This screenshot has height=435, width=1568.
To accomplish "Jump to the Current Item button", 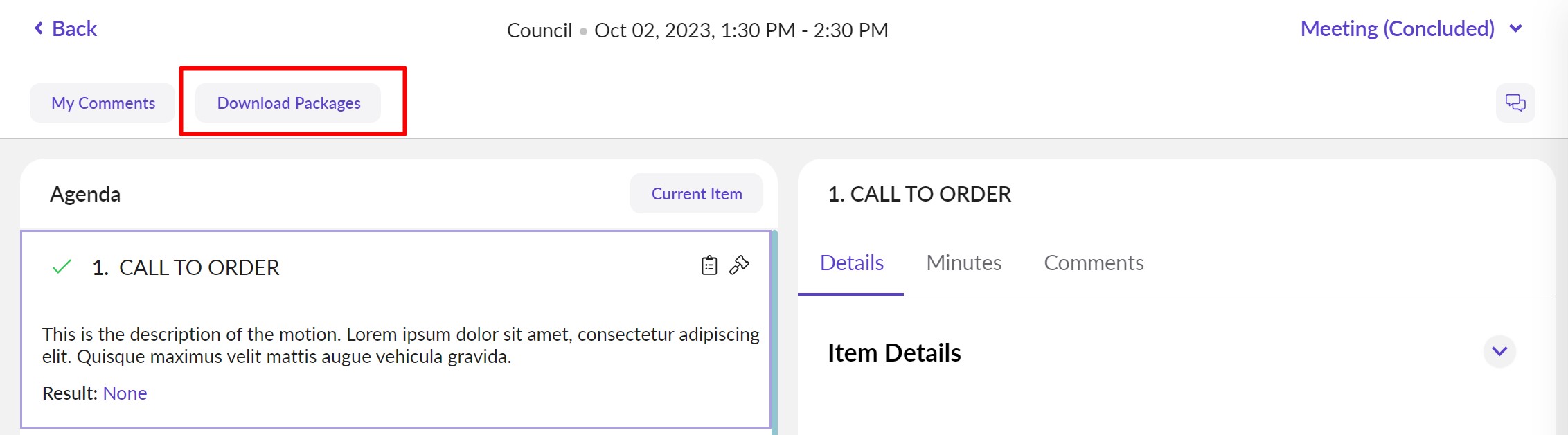I will [696, 194].
